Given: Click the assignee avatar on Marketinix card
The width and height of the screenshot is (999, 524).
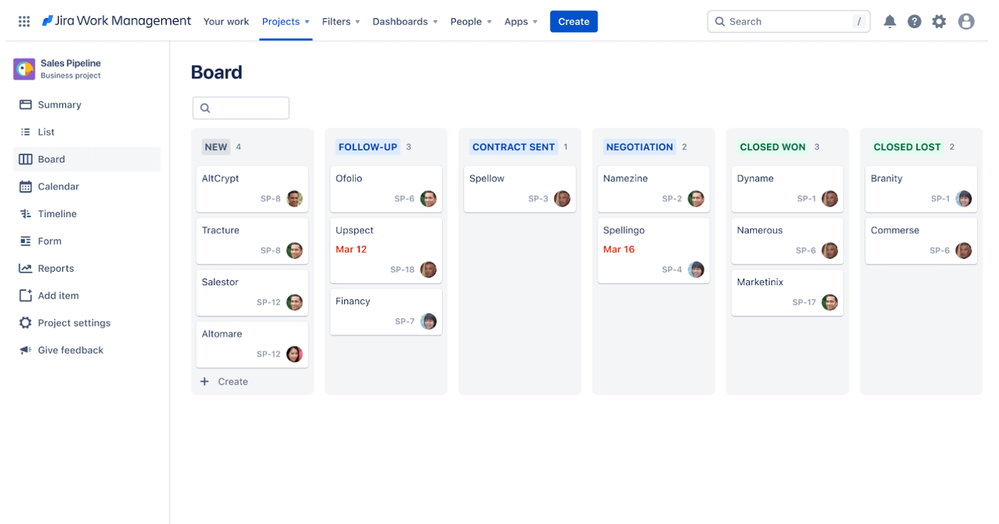Looking at the screenshot, I should (830, 302).
